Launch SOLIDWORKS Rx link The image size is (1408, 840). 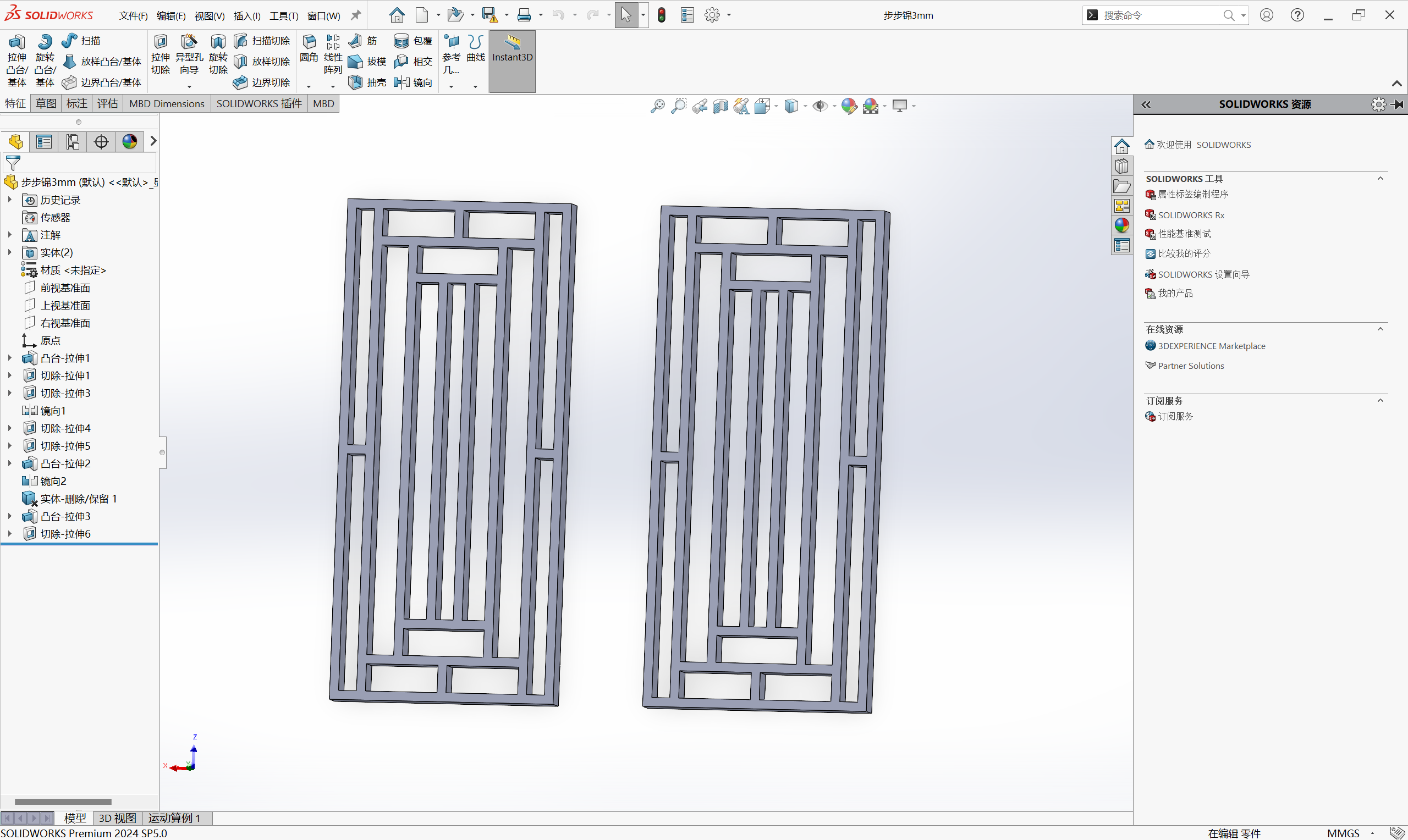point(1184,215)
